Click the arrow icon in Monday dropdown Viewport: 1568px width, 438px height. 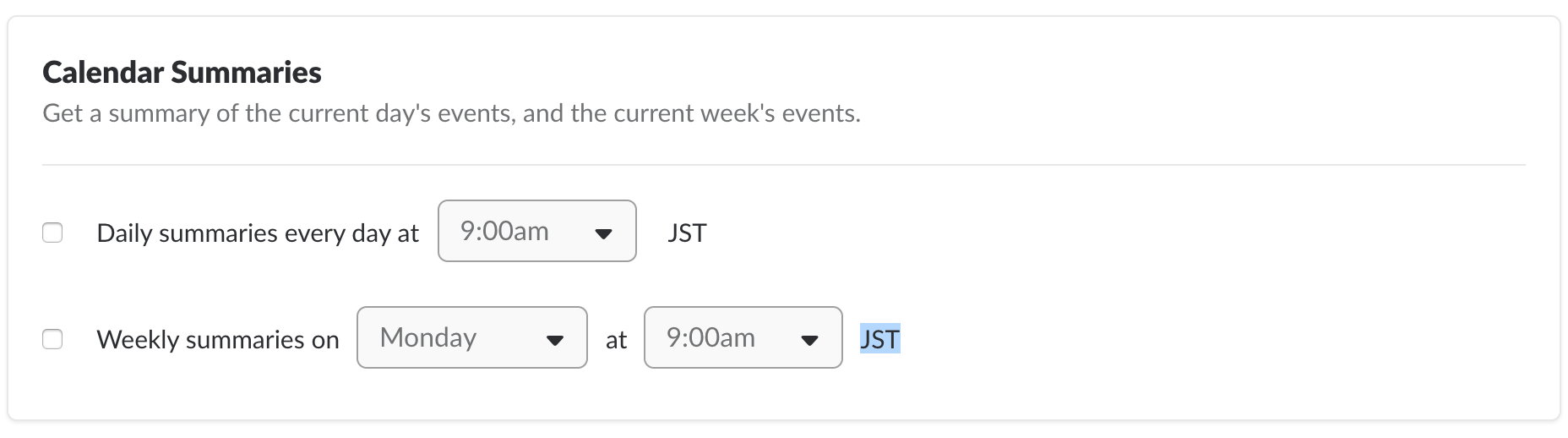click(x=554, y=340)
